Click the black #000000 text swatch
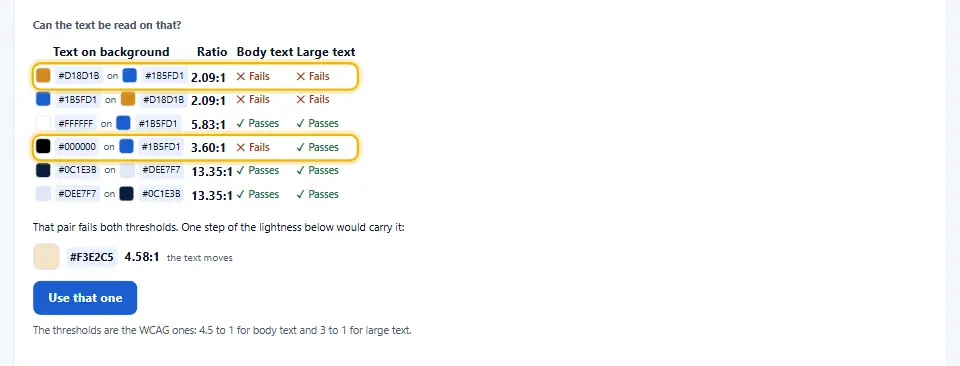 click(43, 146)
